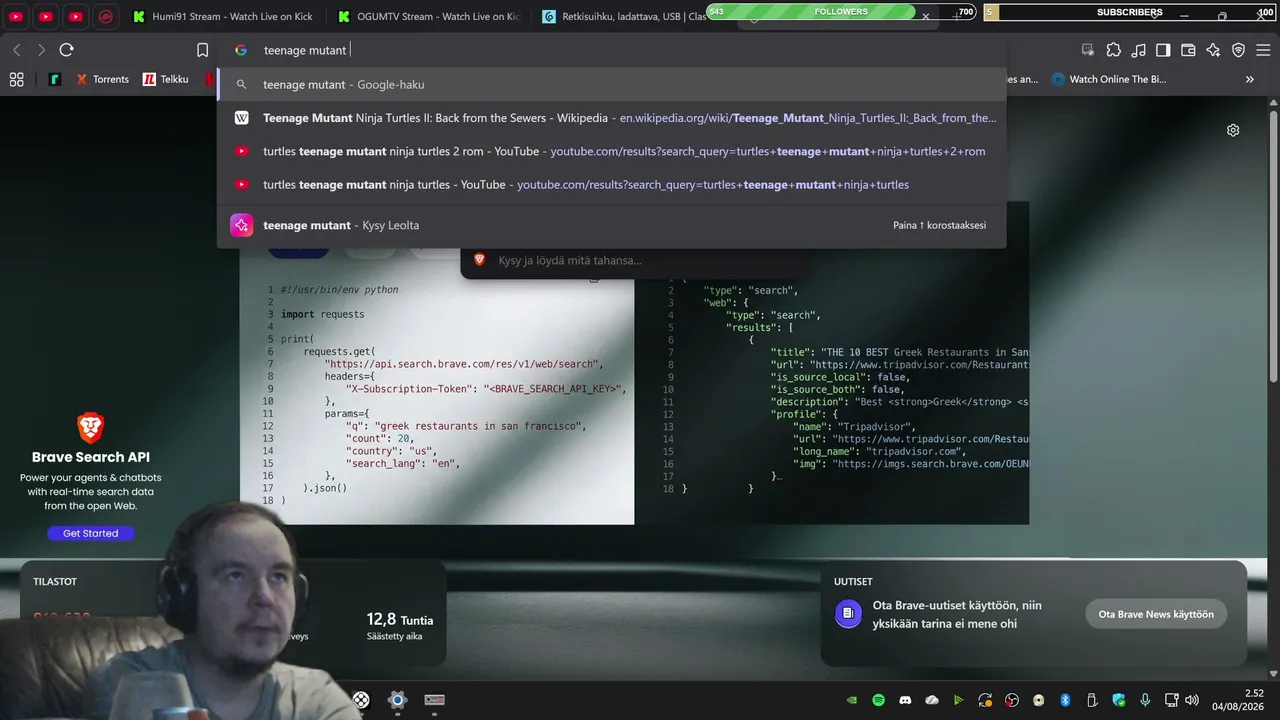Open the apps grid in bookmarks bar

pos(16,79)
